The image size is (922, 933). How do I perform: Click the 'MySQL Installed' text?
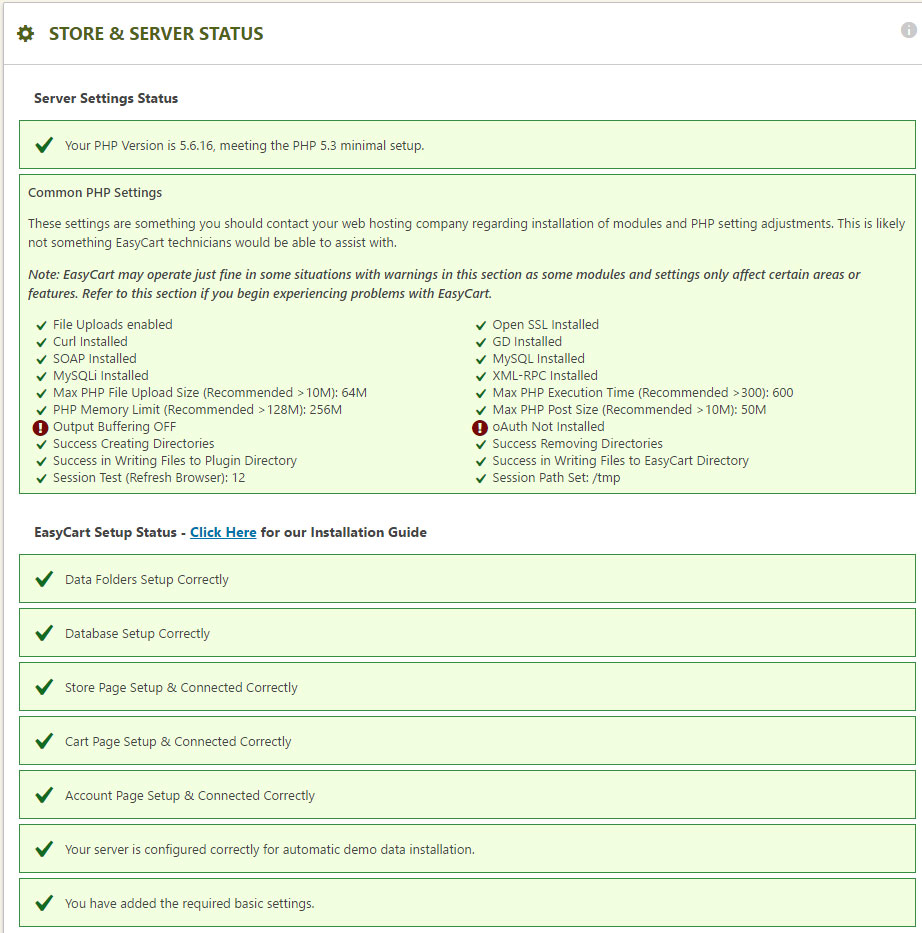click(x=538, y=359)
